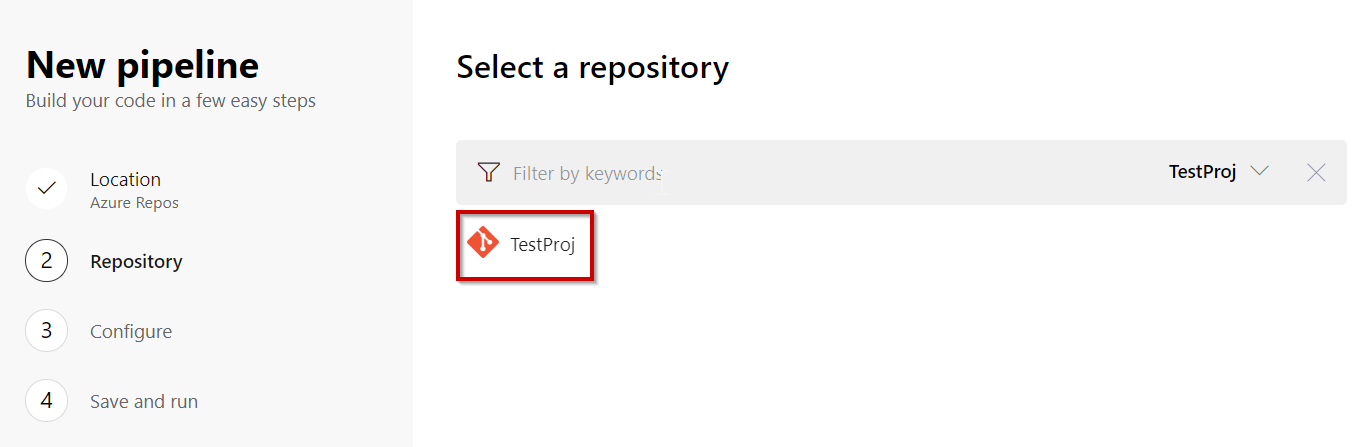Open the Save and run step label
Screen dimensions: 1367x447
(x=144, y=402)
